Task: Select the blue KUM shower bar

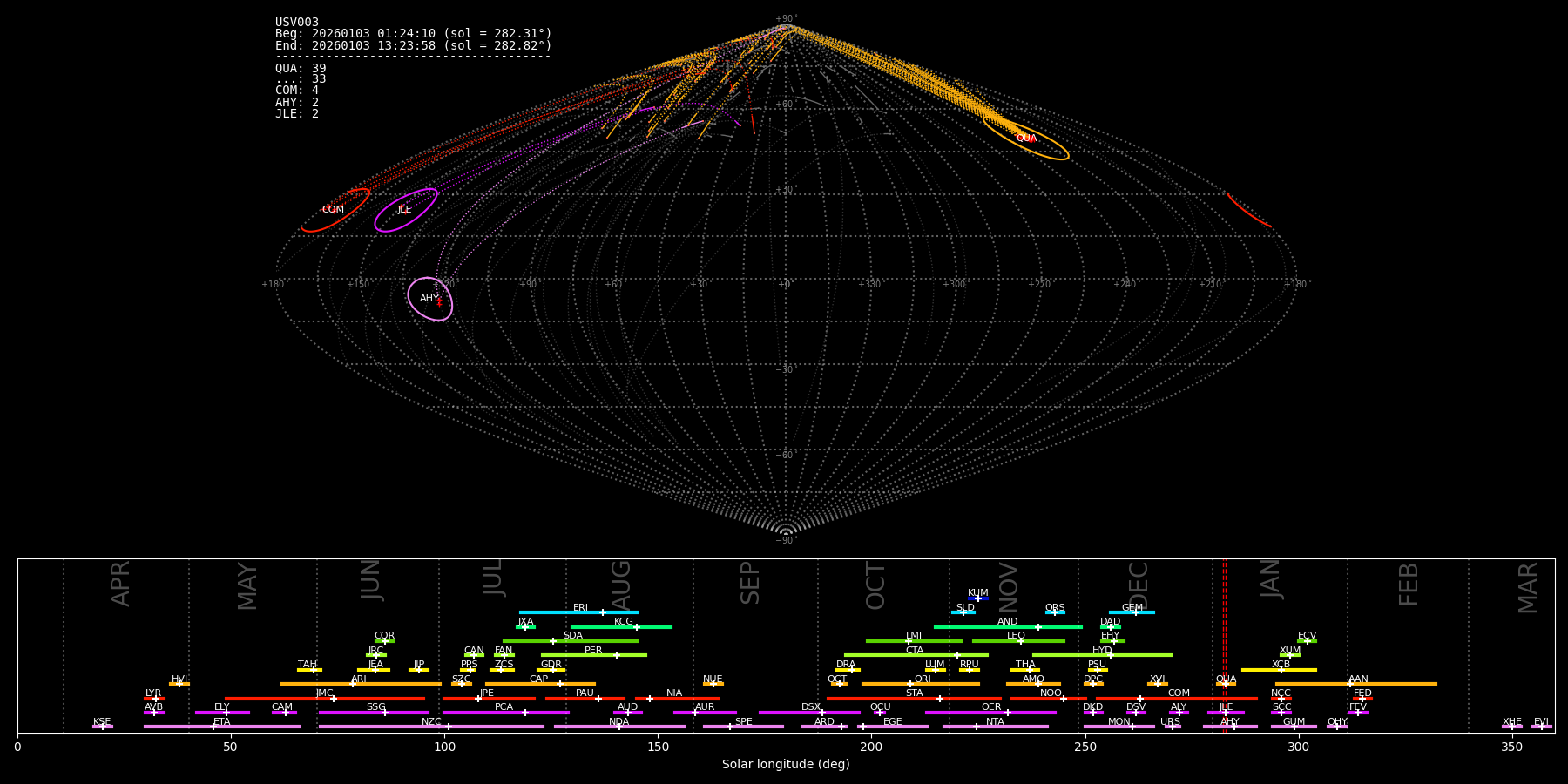Action: point(977,598)
